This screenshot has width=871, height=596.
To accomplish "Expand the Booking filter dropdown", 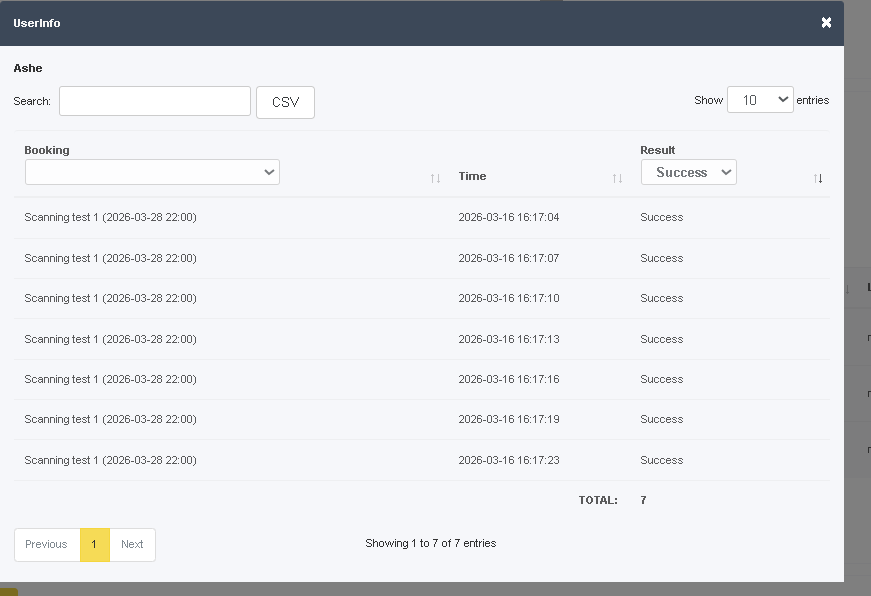I will pyautogui.click(x=152, y=172).
